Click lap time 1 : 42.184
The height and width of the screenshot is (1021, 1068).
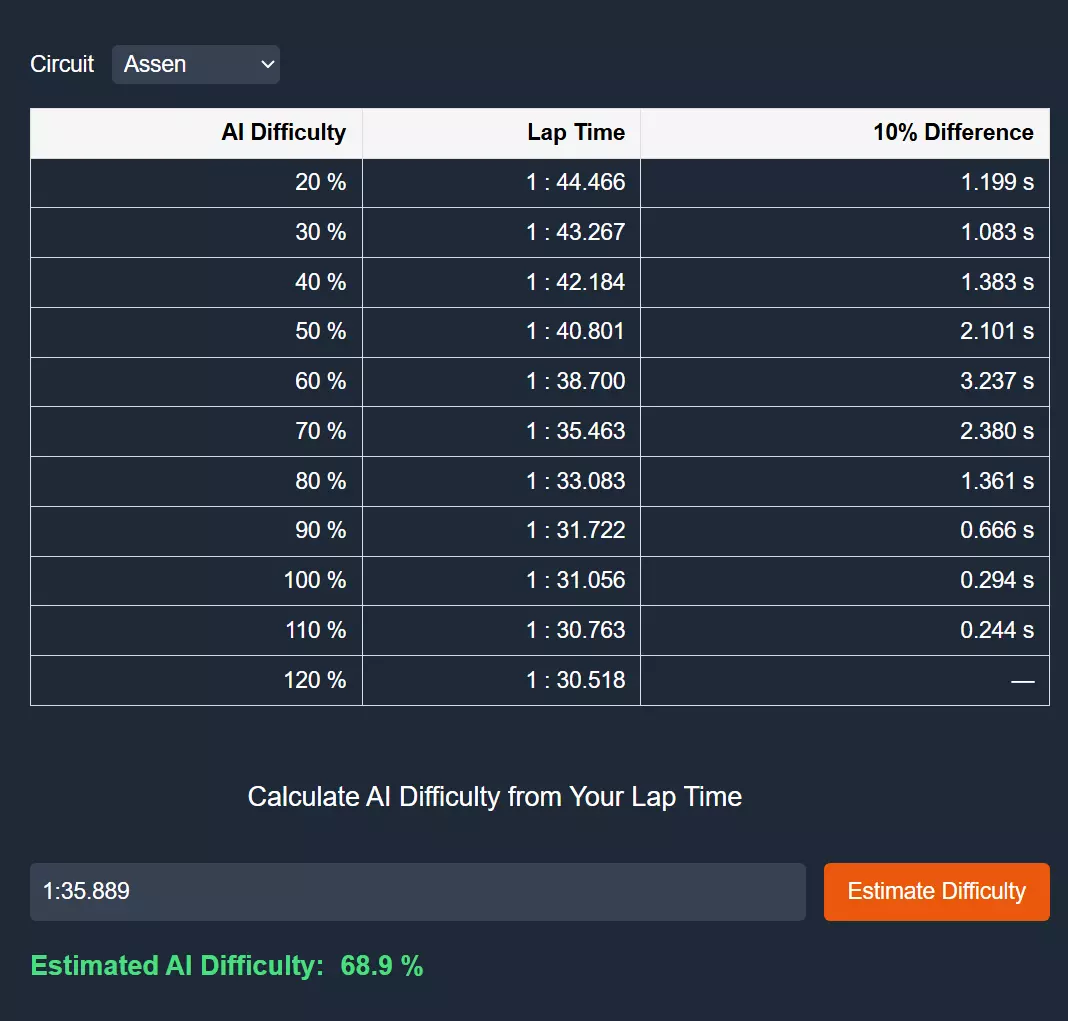click(x=576, y=282)
